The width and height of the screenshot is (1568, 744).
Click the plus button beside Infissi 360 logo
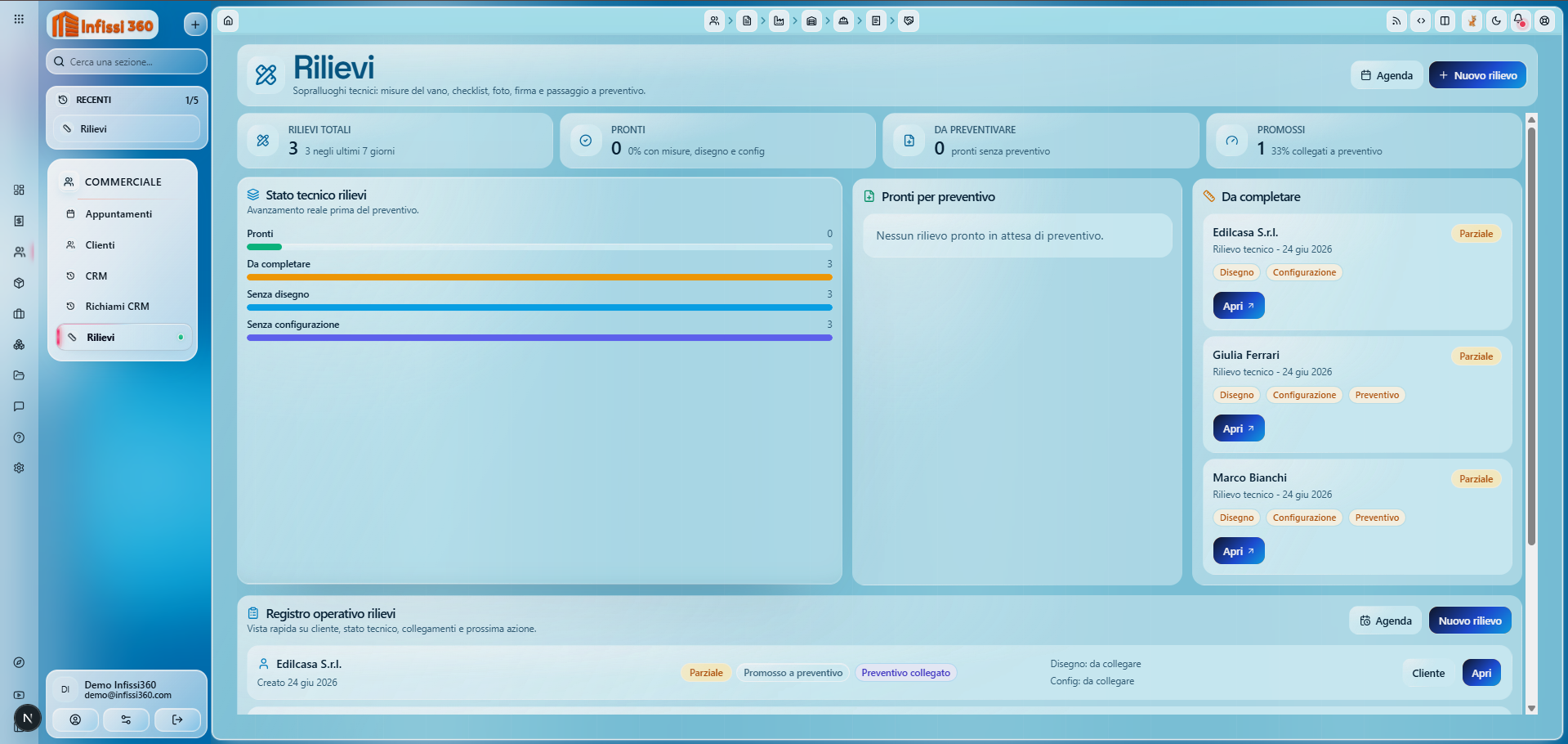[x=195, y=25]
